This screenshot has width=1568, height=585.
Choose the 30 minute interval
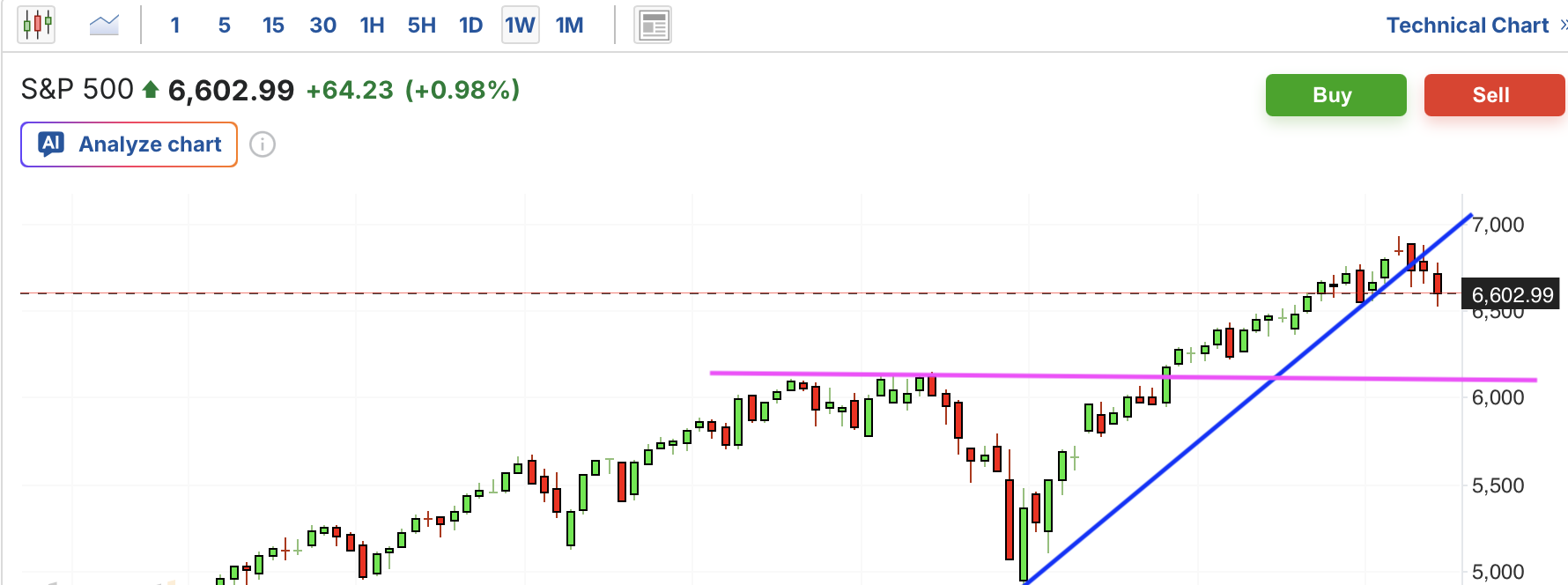[322, 26]
